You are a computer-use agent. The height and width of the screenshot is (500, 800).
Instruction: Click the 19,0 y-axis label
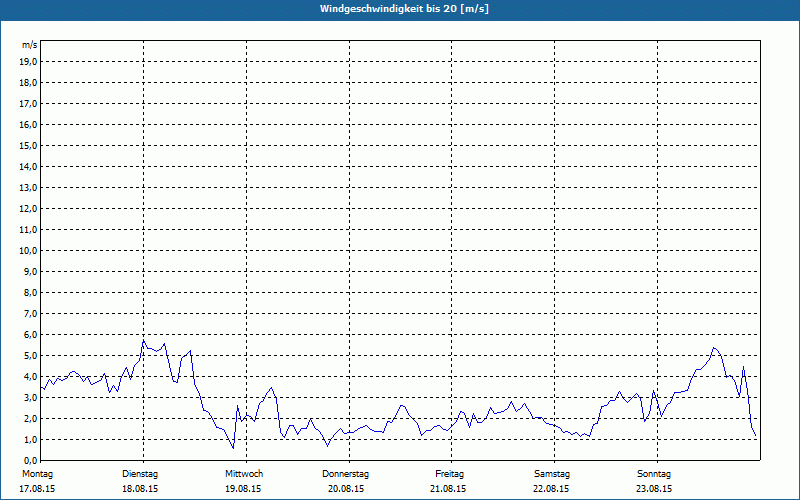tap(29, 62)
